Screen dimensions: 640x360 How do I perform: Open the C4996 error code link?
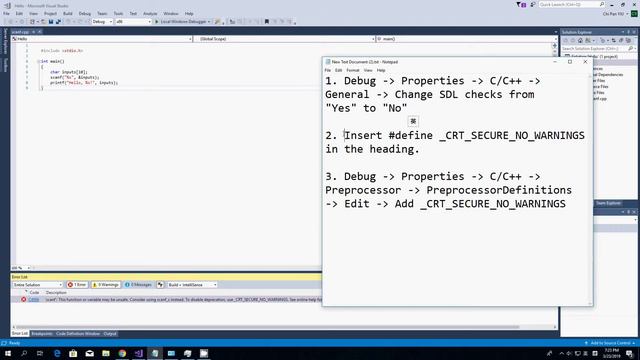(34, 300)
